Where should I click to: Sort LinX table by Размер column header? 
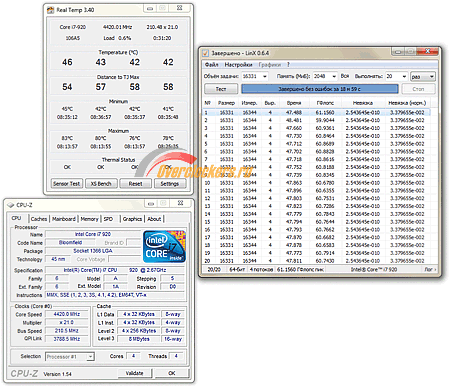tap(226, 103)
